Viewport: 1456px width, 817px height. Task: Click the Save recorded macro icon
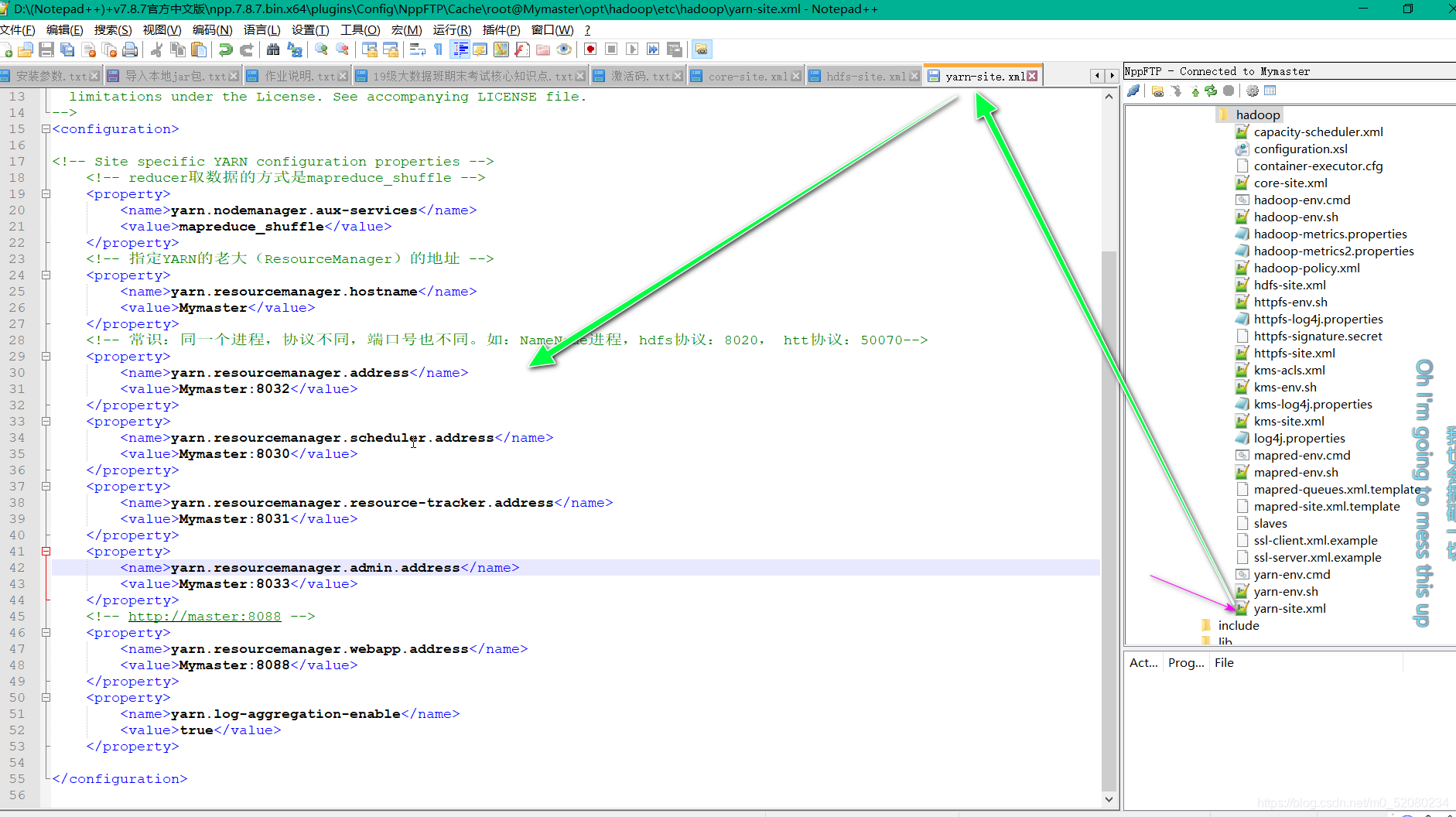point(675,50)
